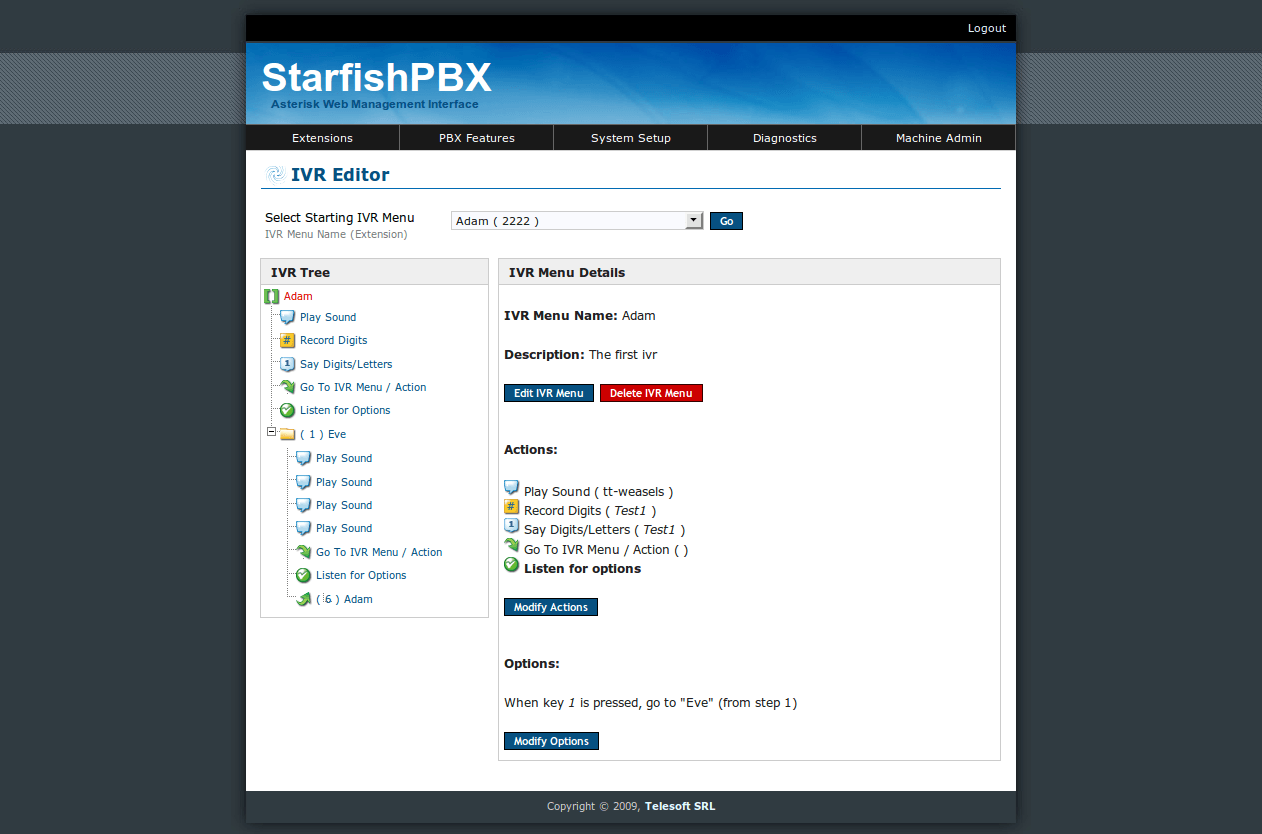The width and height of the screenshot is (1262, 834).
Task: Click the Listen for Options checkmark icon under Adam
Action: [287, 410]
